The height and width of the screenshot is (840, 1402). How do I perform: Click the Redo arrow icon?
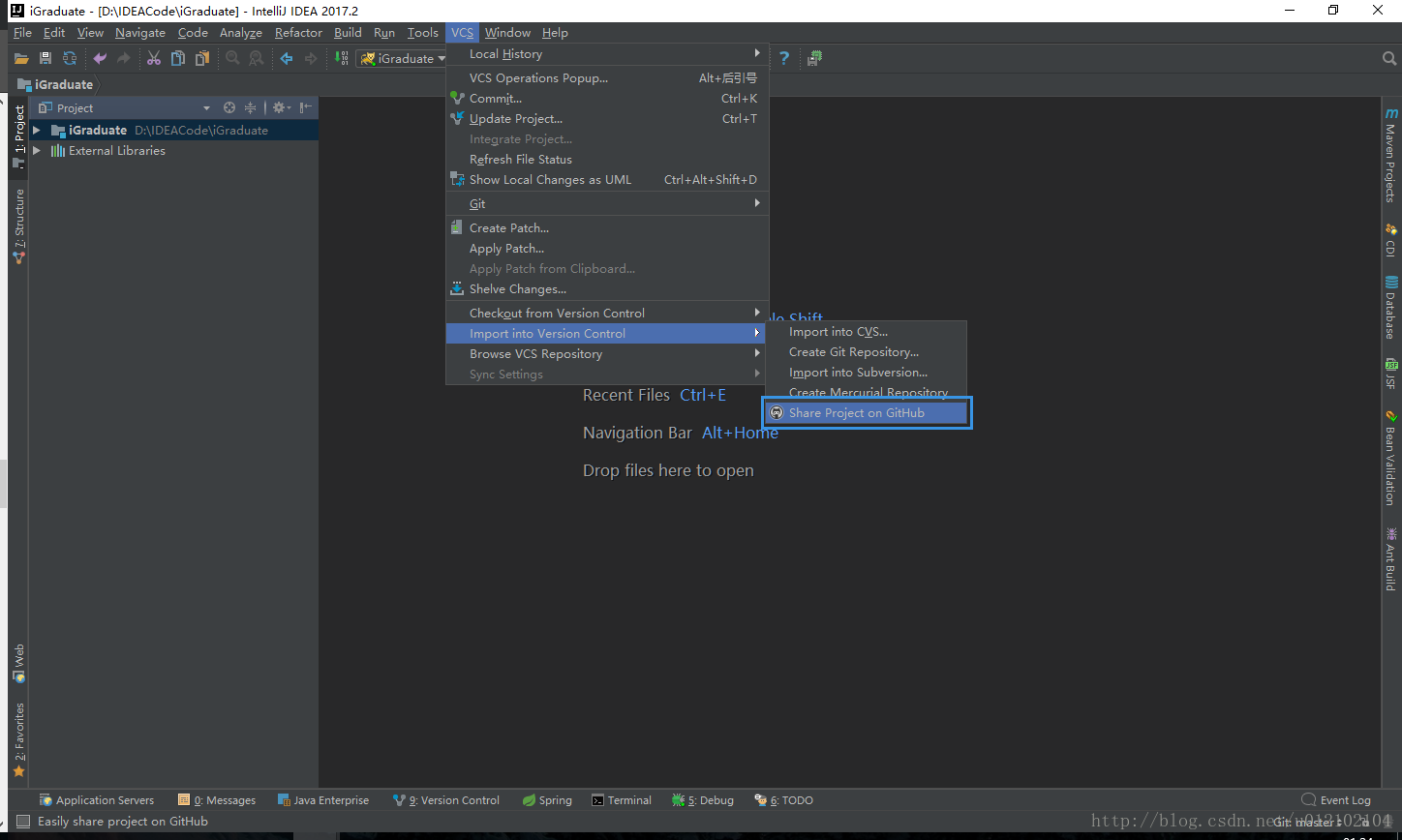[124, 58]
